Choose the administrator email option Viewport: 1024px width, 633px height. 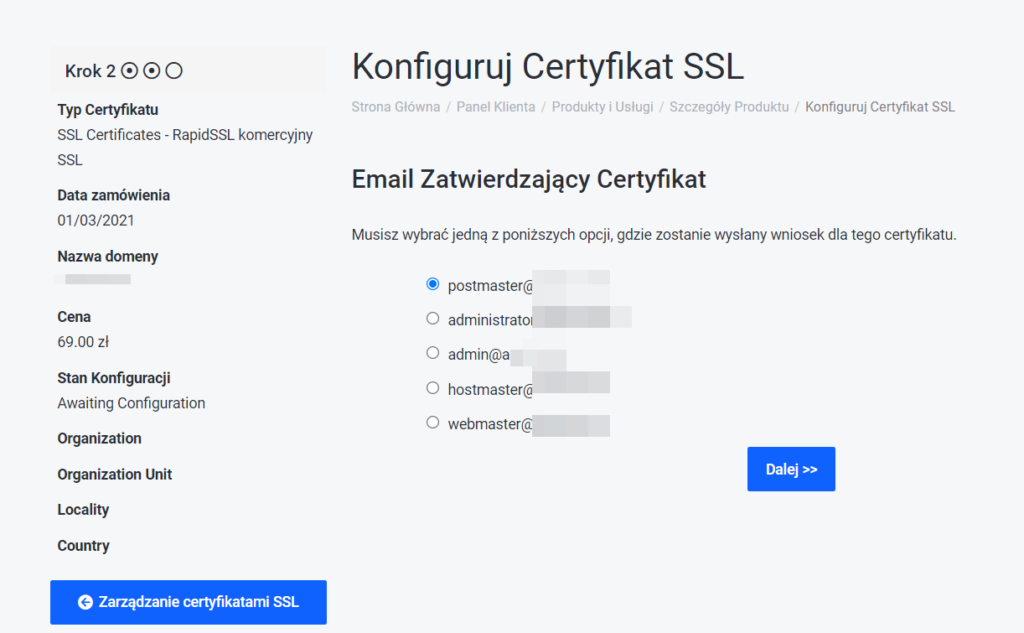click(432, 319)
